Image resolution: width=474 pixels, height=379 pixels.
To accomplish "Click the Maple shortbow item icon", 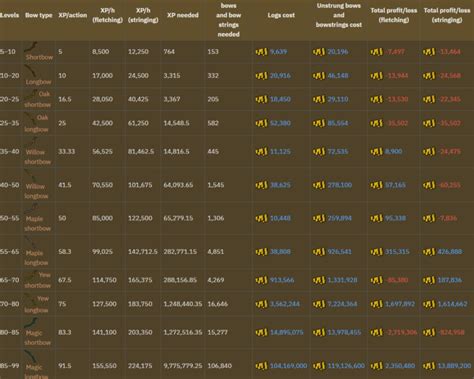I will pyautogui.click(x=31, y=209).
